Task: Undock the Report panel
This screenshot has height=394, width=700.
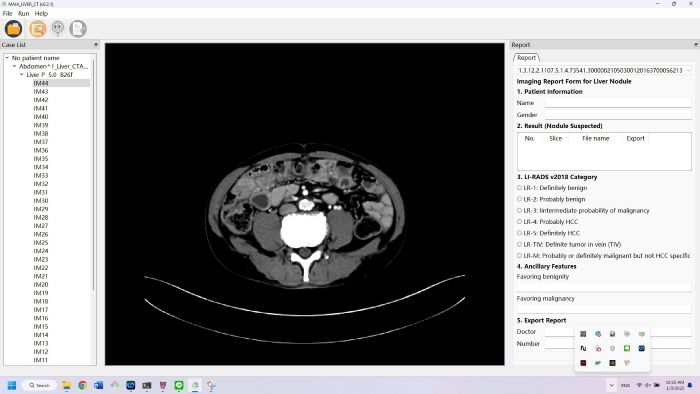Action: pyautogui.click(x=696, y=45)
